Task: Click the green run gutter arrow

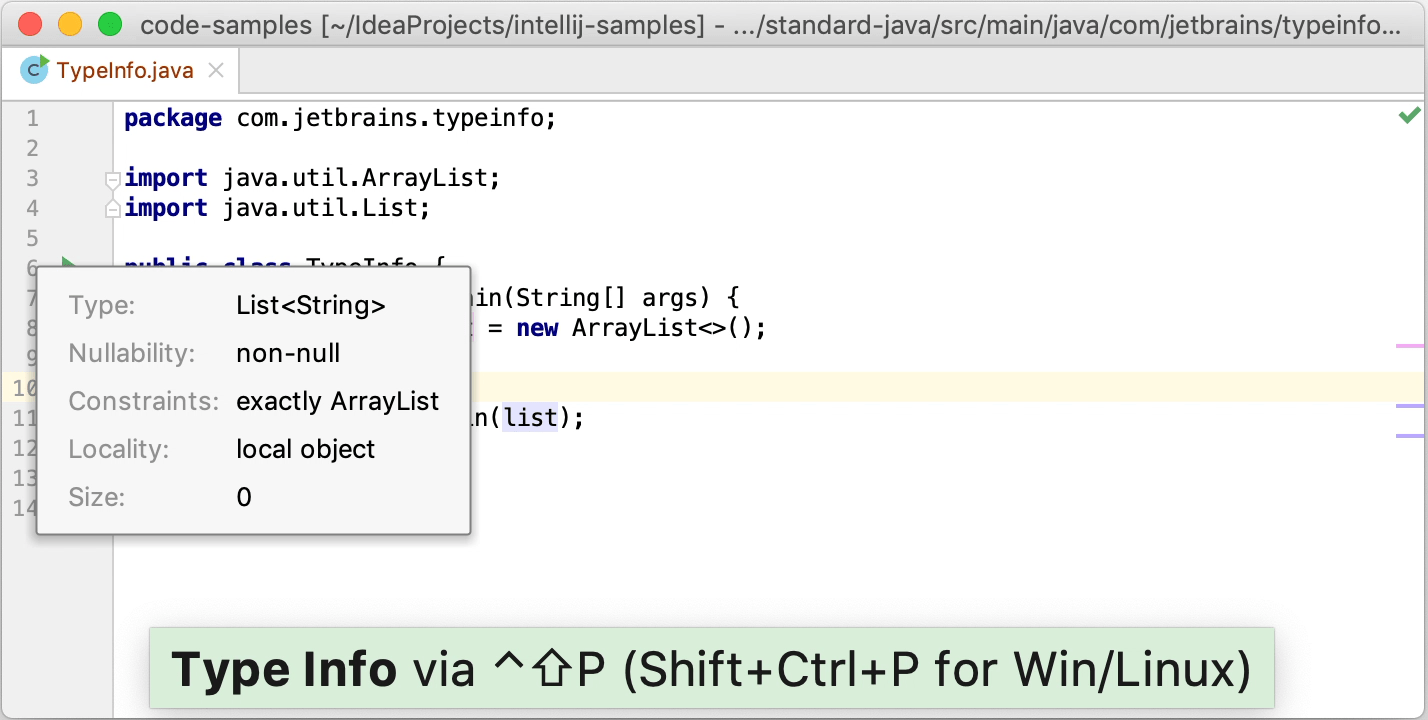Action: (68, 264)
